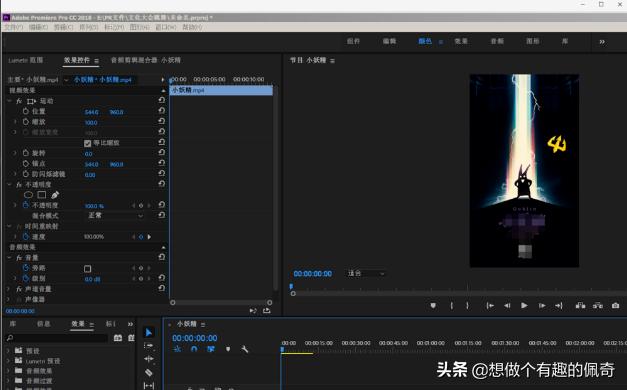Select the Track Select Forward tool
This screenshot has width=627, height=390.
[x=148, y=346]
